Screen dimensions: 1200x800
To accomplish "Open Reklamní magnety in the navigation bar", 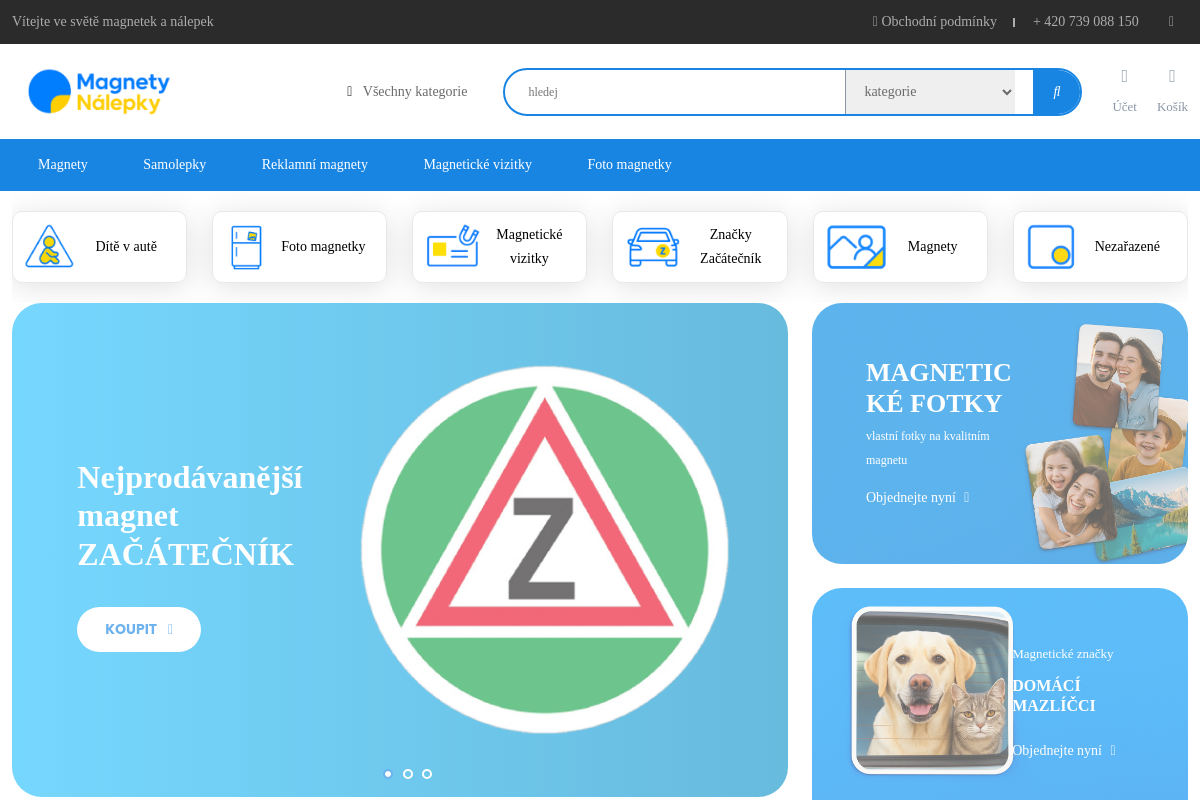I will [x=314, y=165].
